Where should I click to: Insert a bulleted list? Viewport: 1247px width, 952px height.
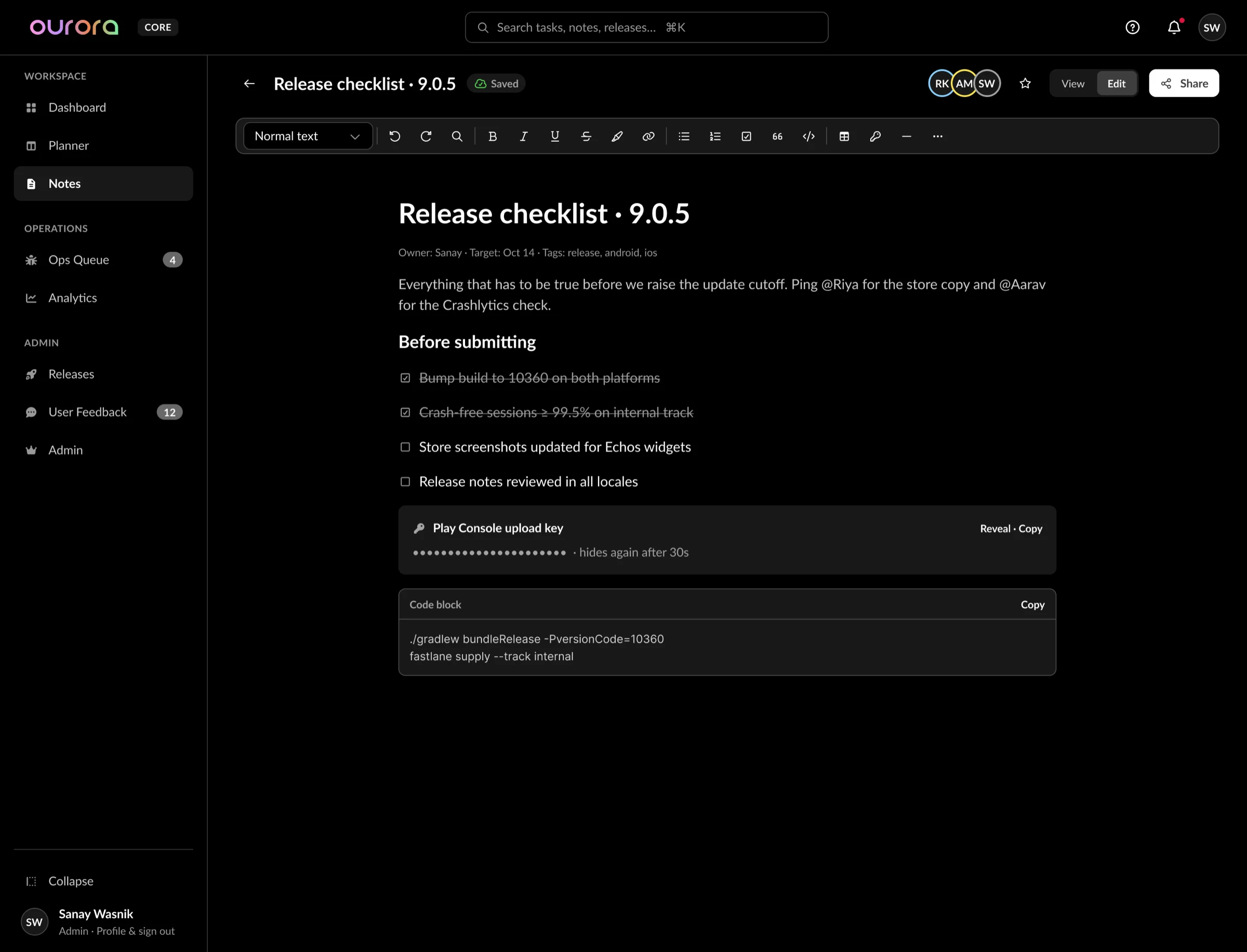pyautogui.click(x=684, y=136)
